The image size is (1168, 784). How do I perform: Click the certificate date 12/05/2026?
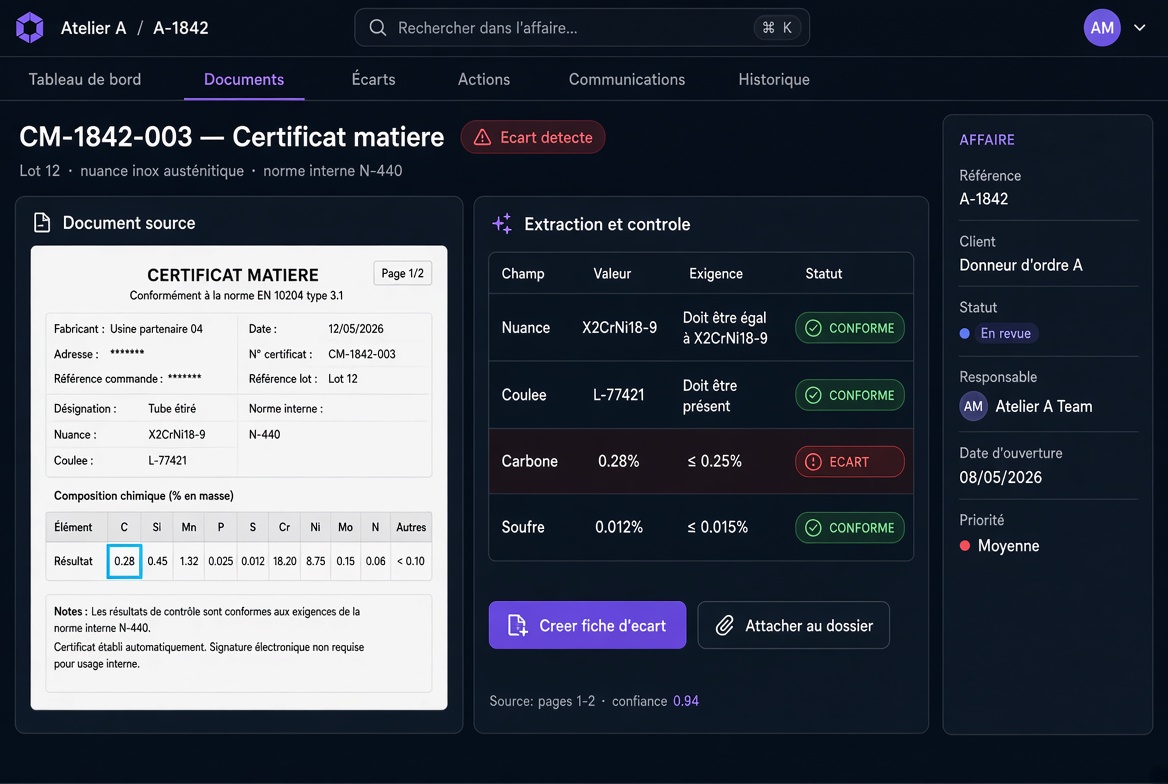click(356, 329)
